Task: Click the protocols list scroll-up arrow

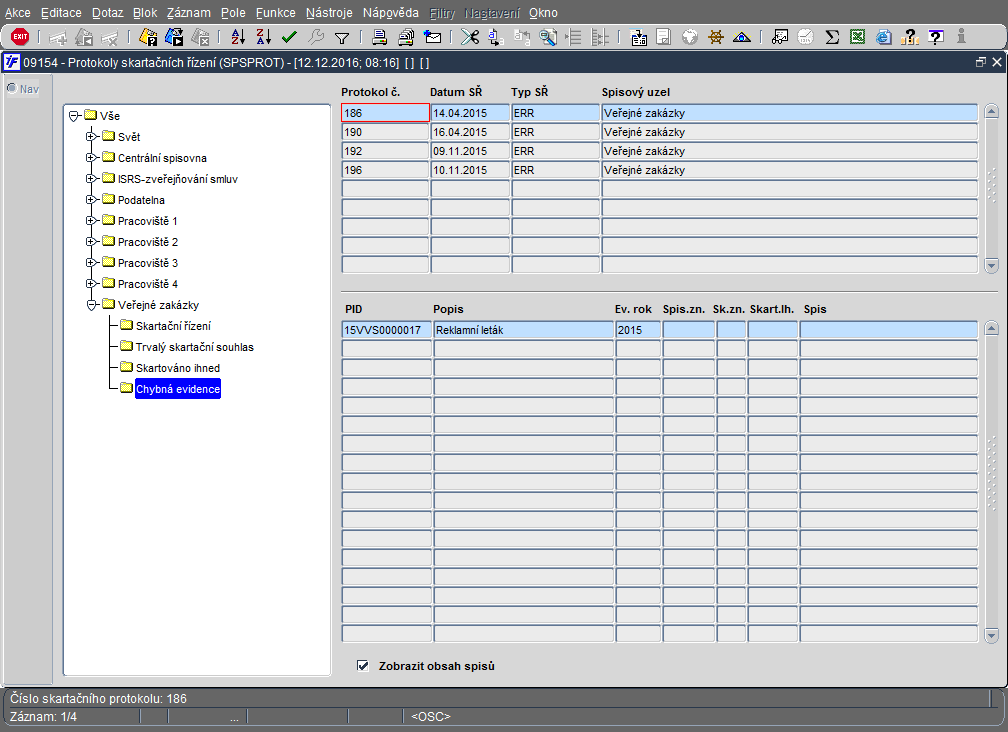Action: (x=991, y=111)
